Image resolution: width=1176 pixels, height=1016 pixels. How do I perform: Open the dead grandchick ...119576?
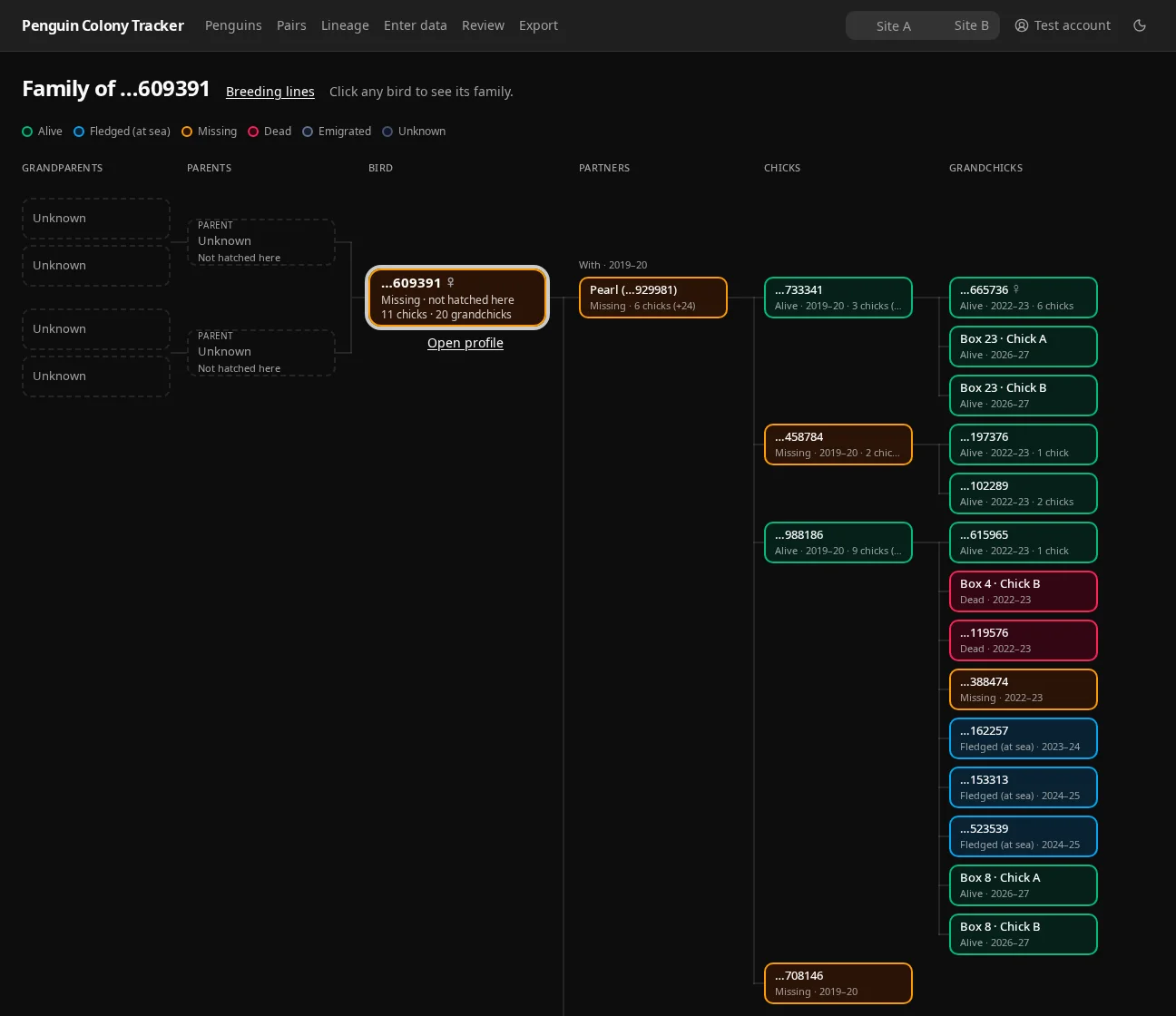[x=1024, y=640]
